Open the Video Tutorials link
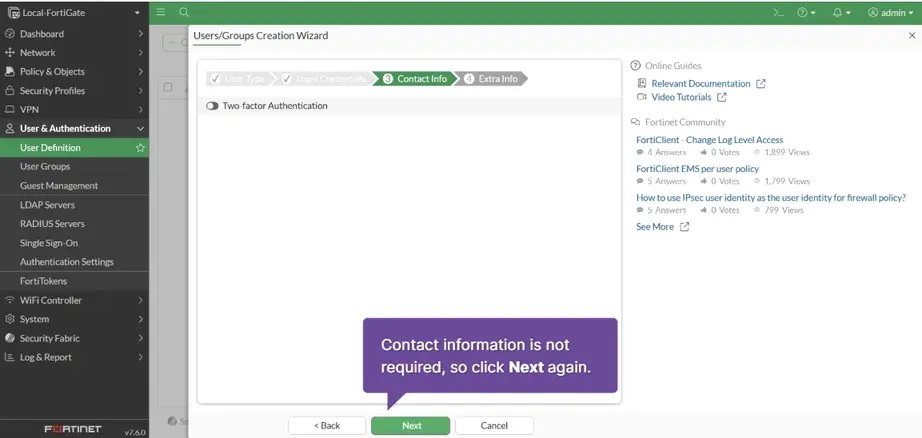Viewport: 922px width, 438px height. (x=682, y=97)
